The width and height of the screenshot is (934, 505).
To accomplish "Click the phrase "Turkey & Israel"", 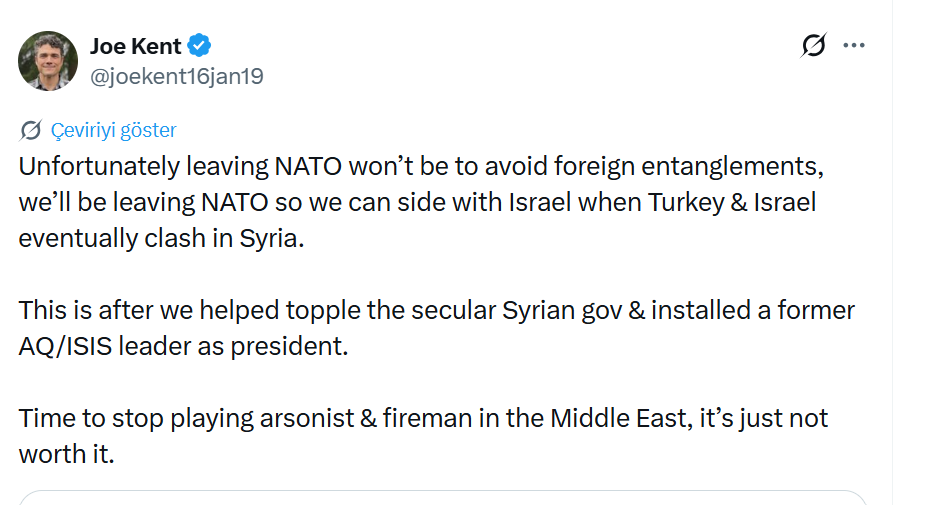I will (x=731, y=202).
